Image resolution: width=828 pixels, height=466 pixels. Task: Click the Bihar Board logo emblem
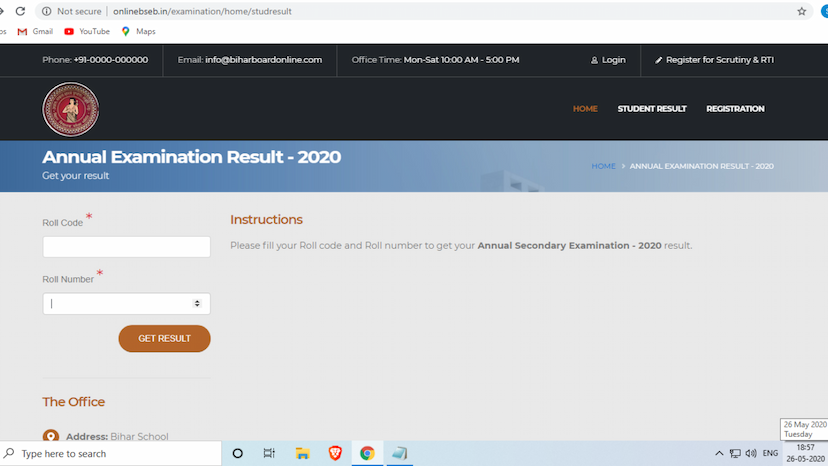click(x=71, y=109)
